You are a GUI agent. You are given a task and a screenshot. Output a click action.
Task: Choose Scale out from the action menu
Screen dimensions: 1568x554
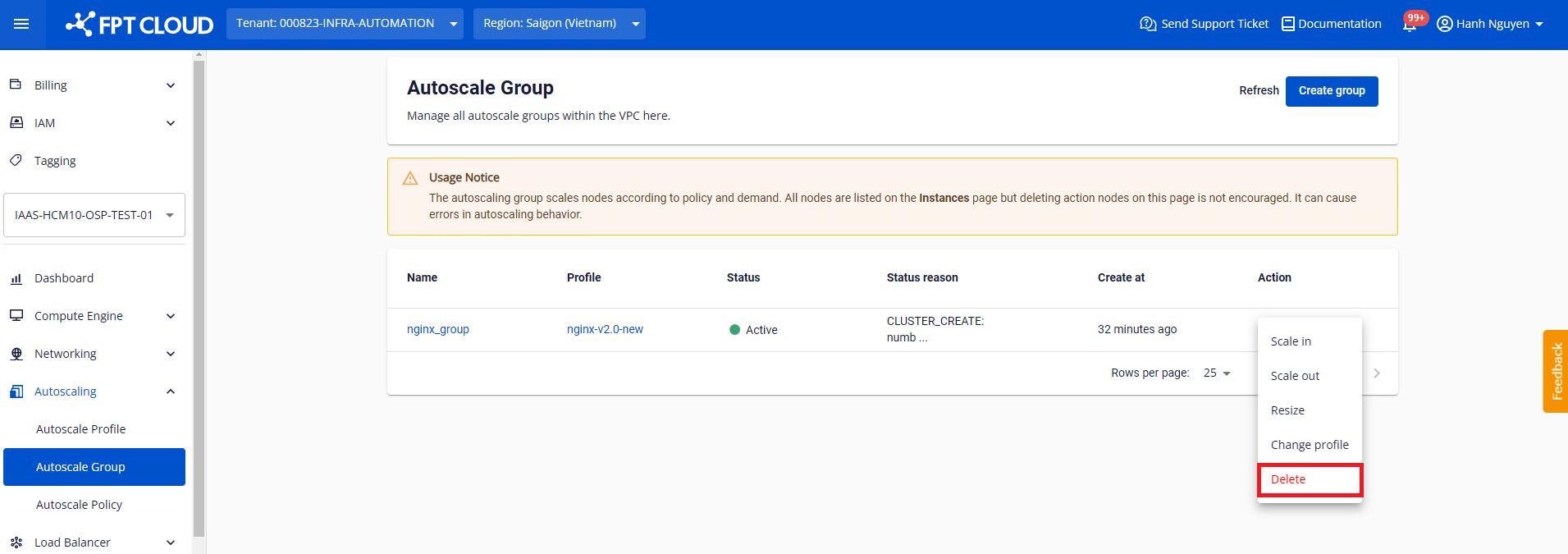[1295, 376]
